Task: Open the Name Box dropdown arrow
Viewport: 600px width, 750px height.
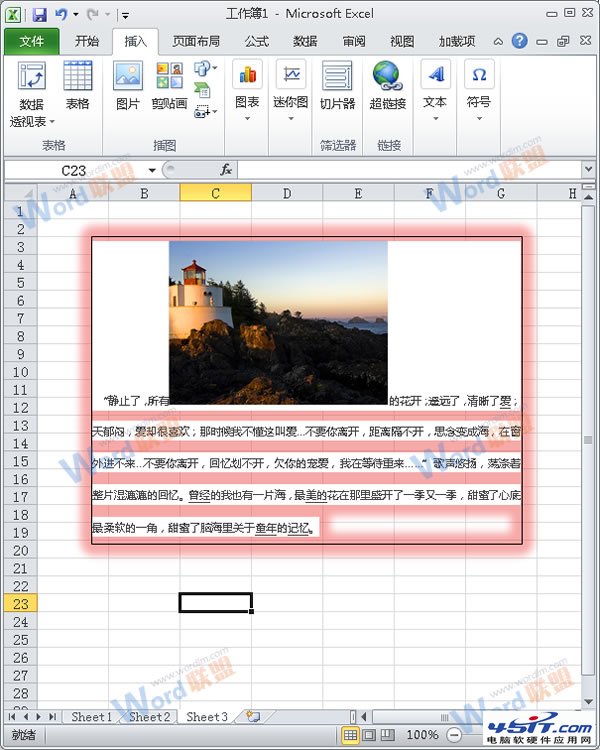Action: pyautogui.click(x=152, y=170)
